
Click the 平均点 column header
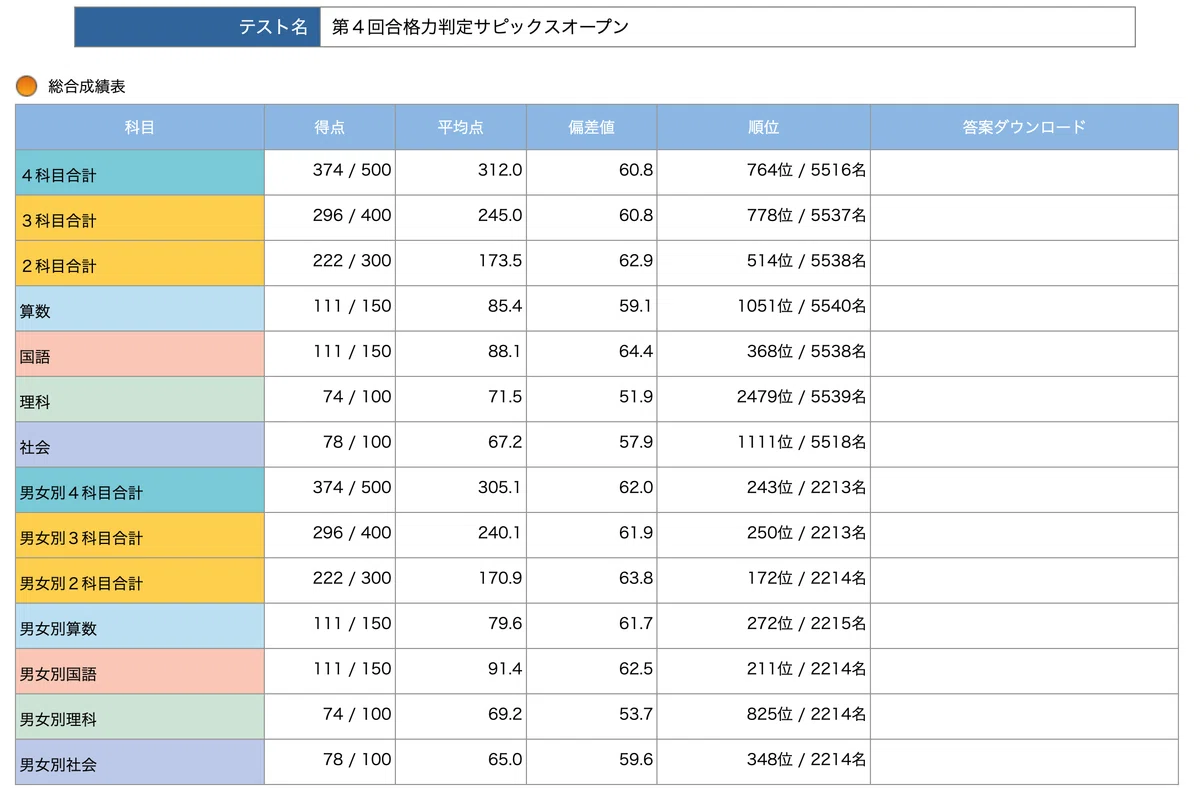pos(461,127)
